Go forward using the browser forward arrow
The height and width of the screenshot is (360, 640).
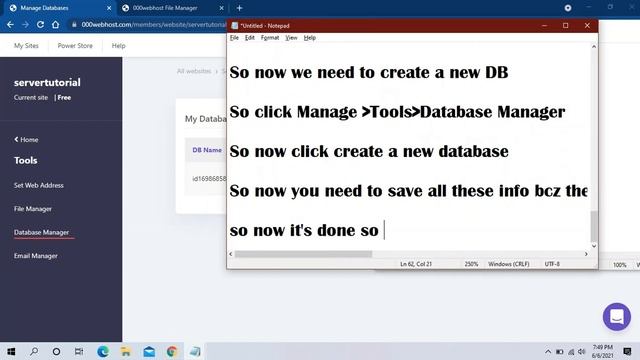pos(25,24)
